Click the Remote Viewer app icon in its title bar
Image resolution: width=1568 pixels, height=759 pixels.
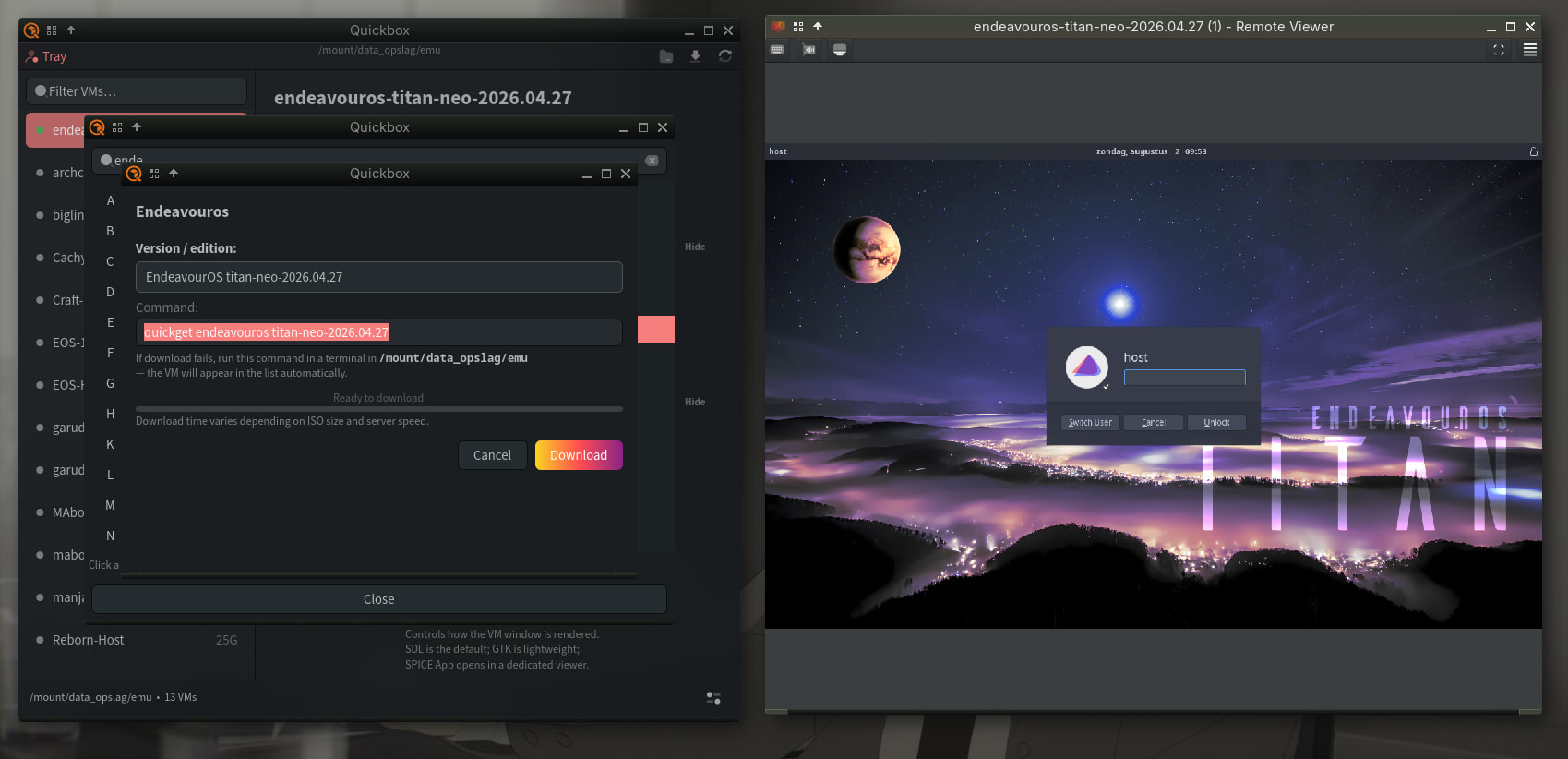coord(778,27)
